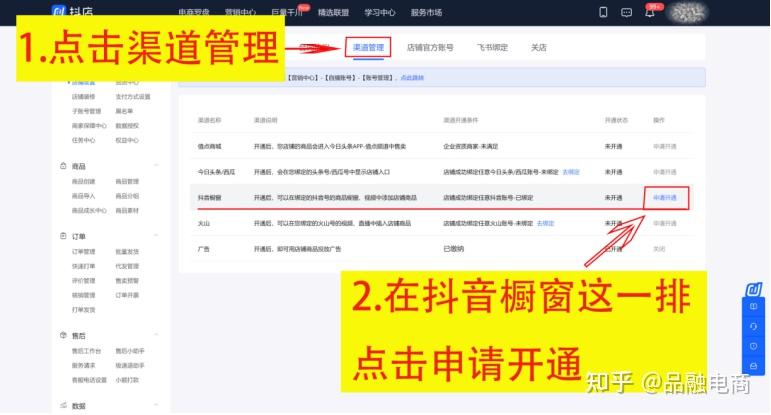Click the 售后 section icon
Viewport: 771px width, 415px height.
click(63, 335)
